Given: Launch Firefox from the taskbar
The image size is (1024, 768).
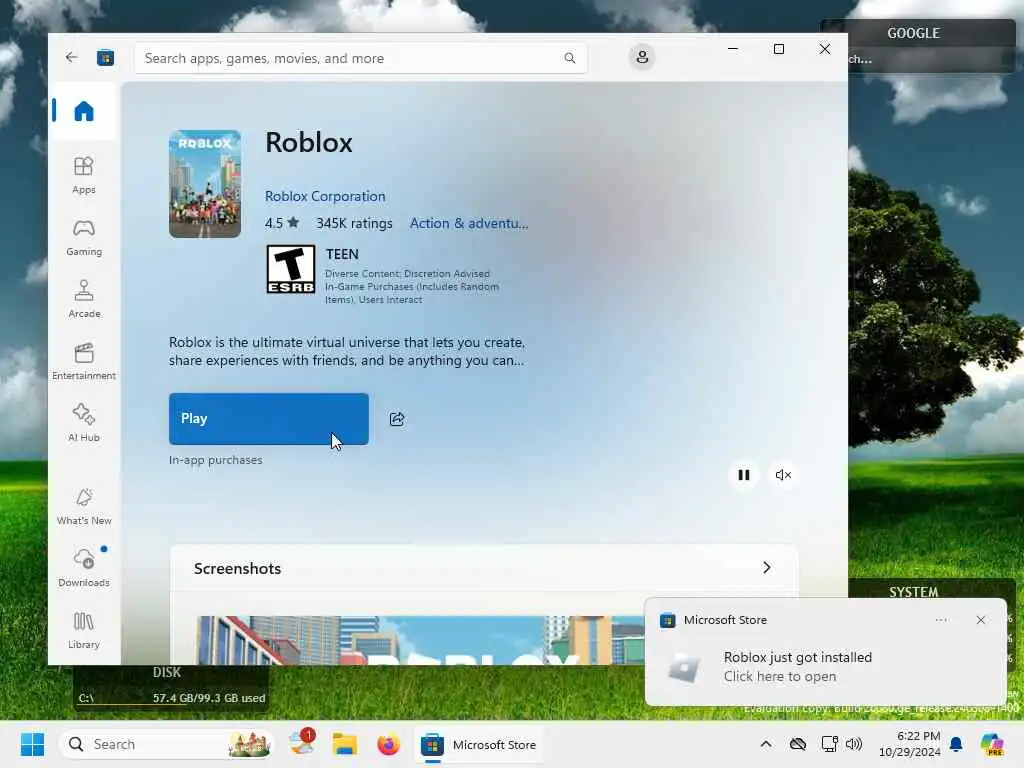Looking at the screenshot, I should click(388, 744).
